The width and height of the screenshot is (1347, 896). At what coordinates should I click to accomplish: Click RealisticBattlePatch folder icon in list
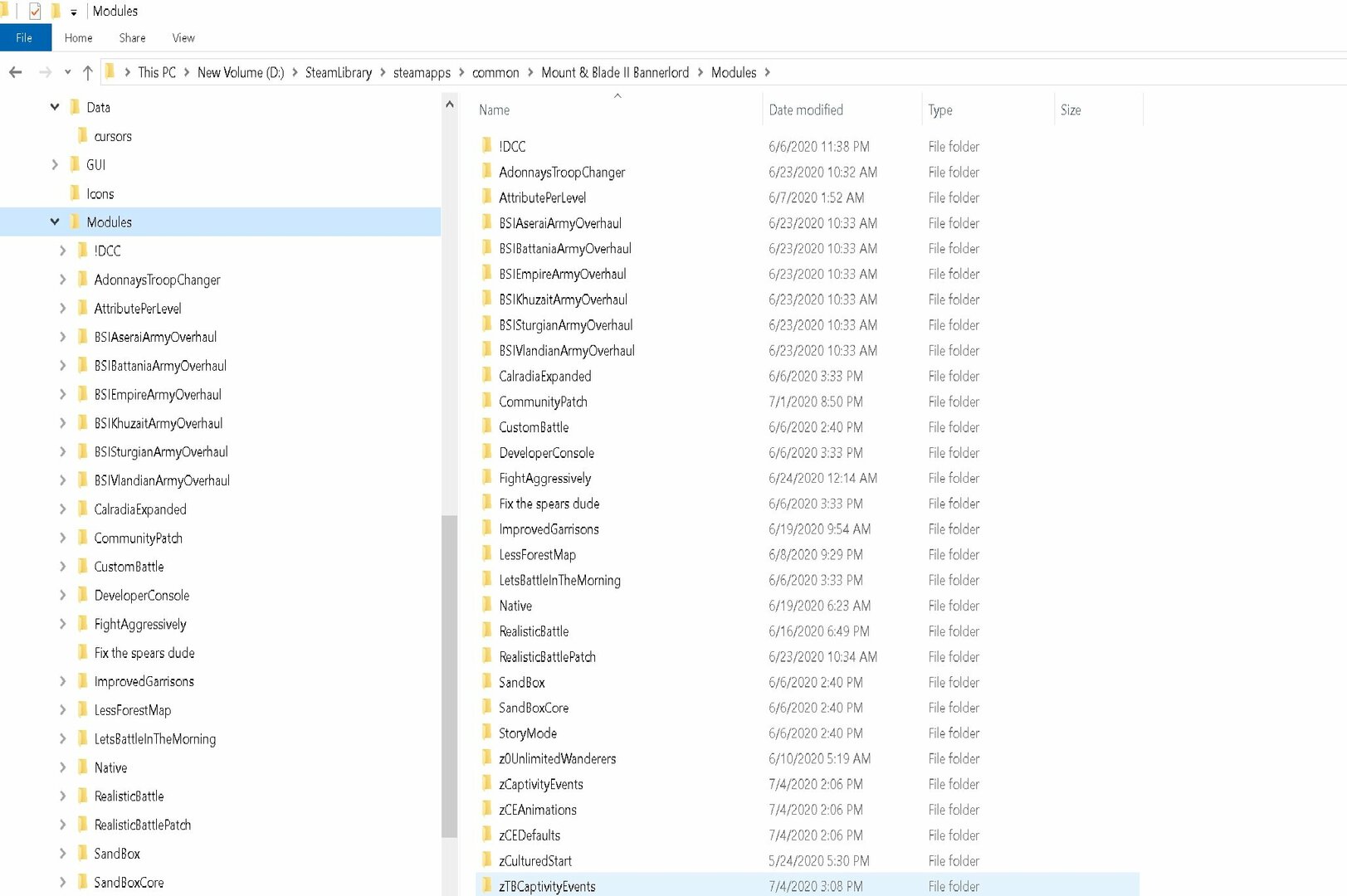(x=487, y=656)
